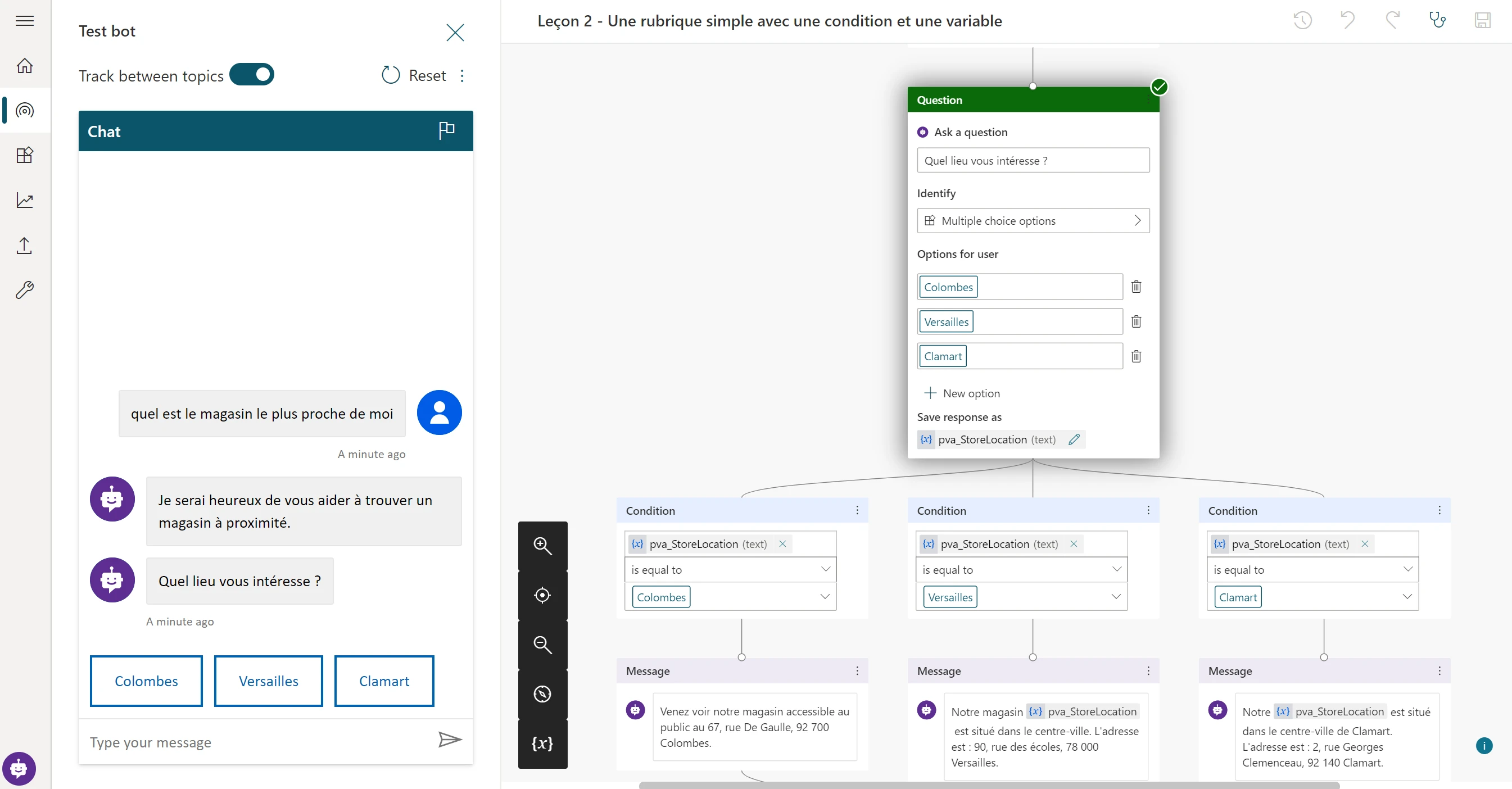
Task: Click the canvas zoom in magnifier
Action: tap(542, 546)
